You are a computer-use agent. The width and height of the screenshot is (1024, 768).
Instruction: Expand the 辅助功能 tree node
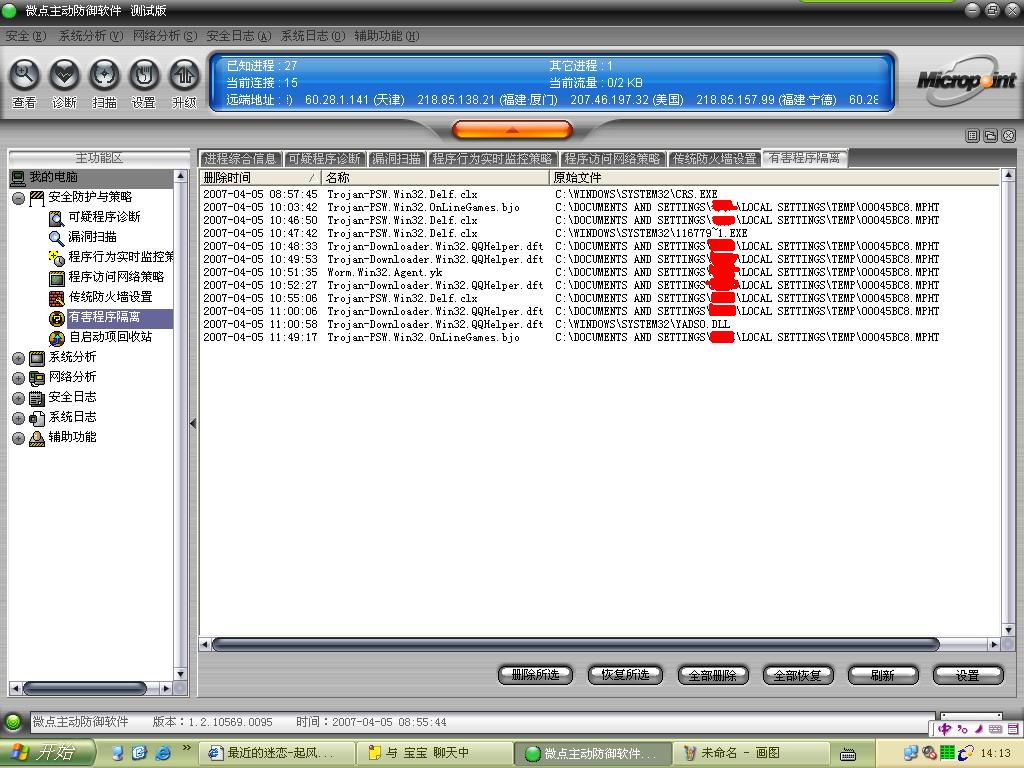[18, 438]
